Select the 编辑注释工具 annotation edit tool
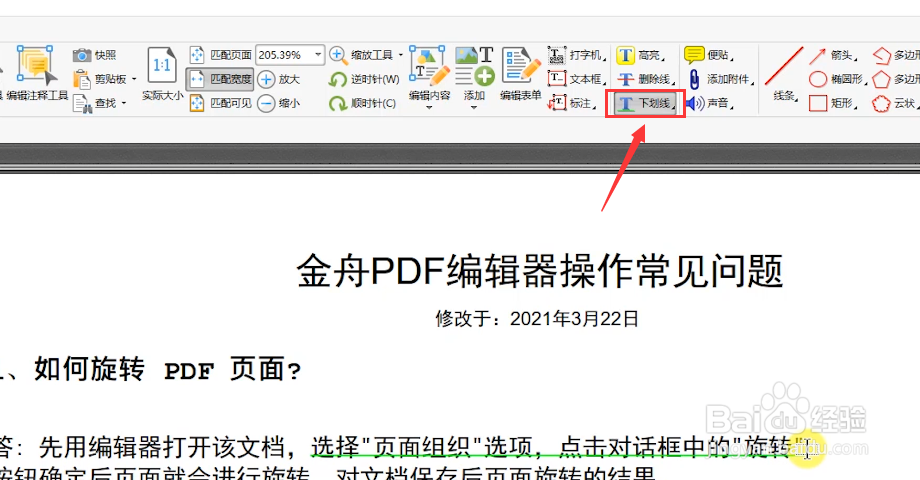This screenshot has height=480, width=920. pos(37,73)
